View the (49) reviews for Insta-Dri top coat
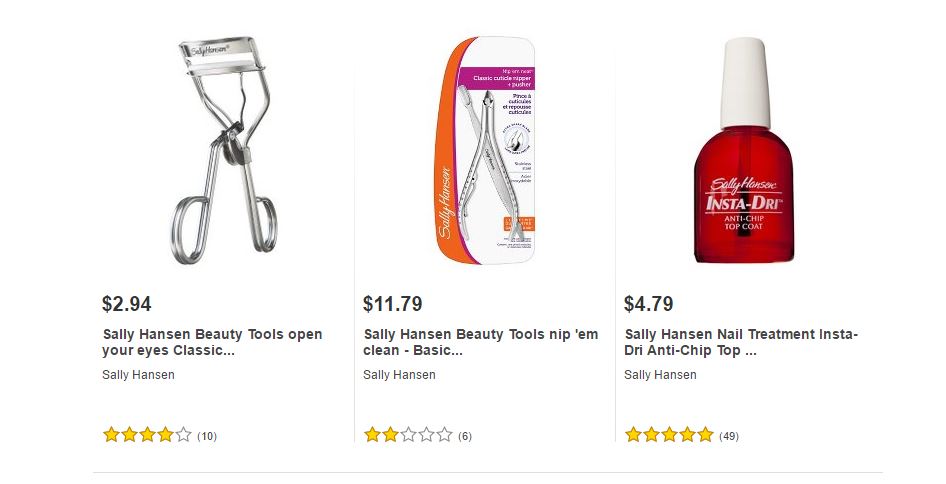Image resolution: width=946 pixels, height=484 pixels. (729, 436)
